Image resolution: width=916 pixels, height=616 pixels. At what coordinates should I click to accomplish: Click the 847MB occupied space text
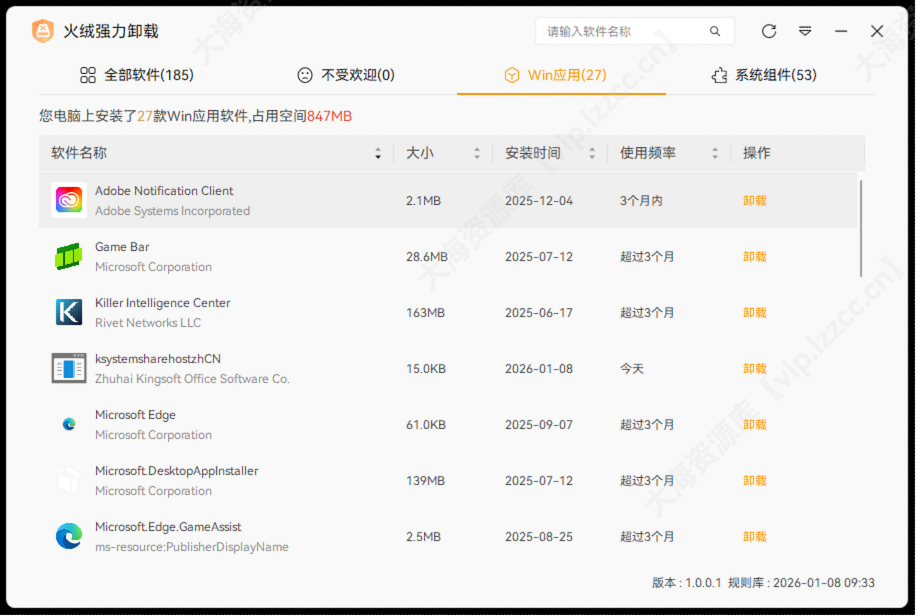[x=329, y=116]
